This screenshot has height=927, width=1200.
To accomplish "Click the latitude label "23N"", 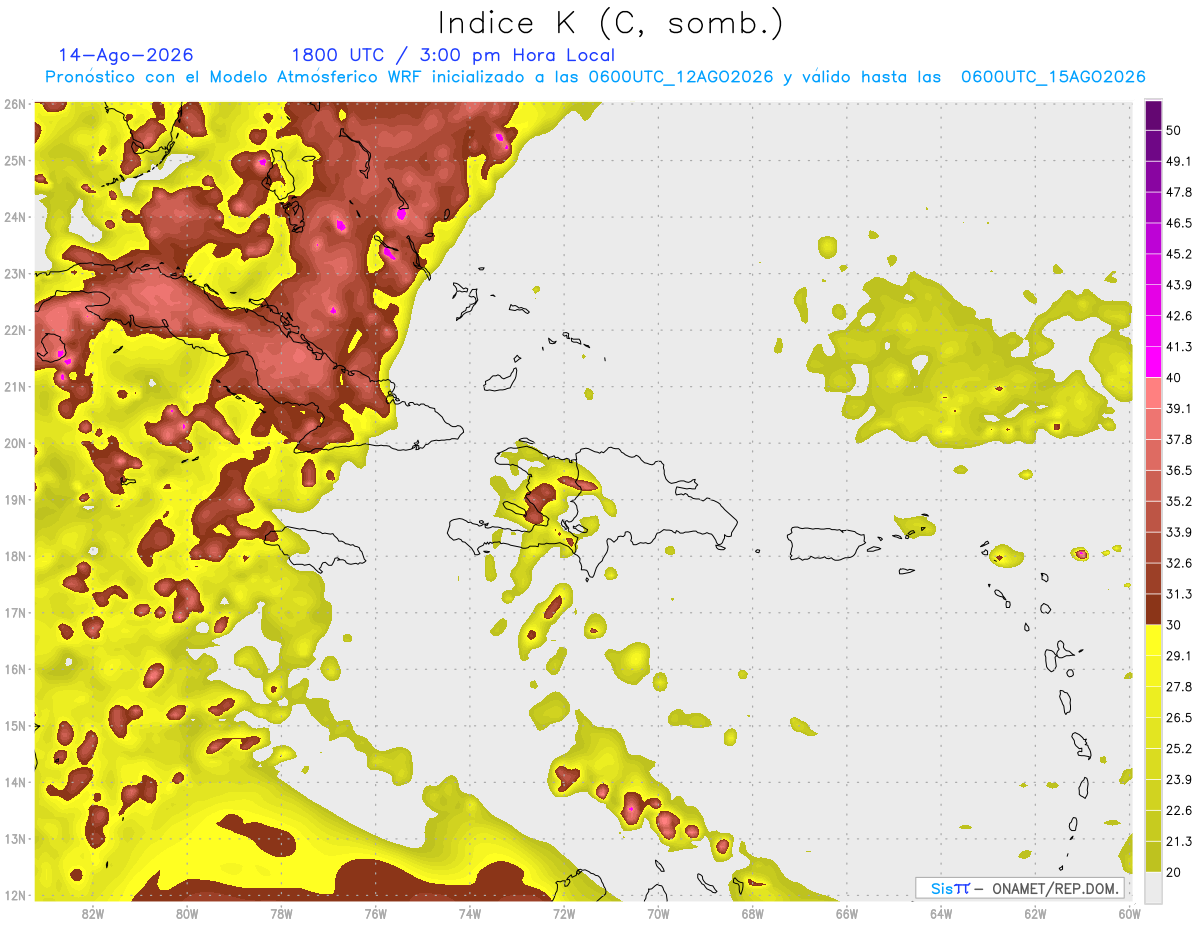I will click(x=15, y=273).
